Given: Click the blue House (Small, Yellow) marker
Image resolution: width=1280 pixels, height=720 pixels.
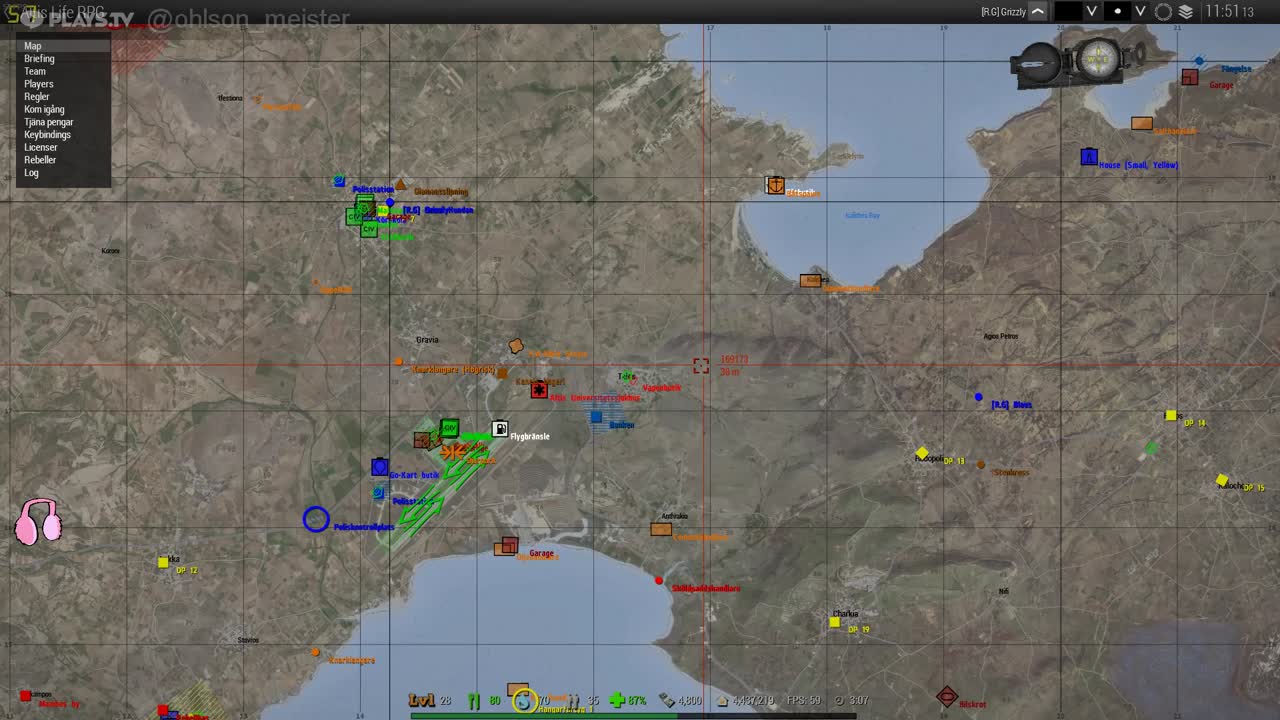Looking at the screenshot, I should click(1089, 157).
